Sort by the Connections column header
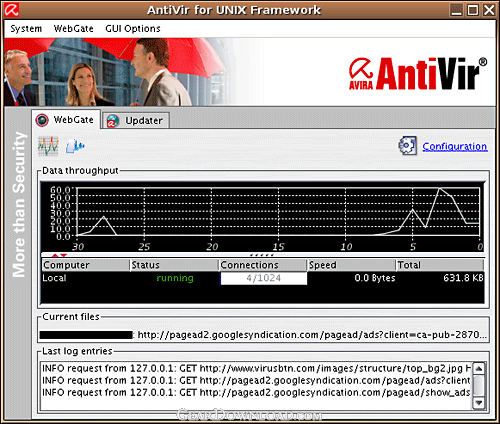The width and height of the screenshot is (500, 424). click(263, 265)
